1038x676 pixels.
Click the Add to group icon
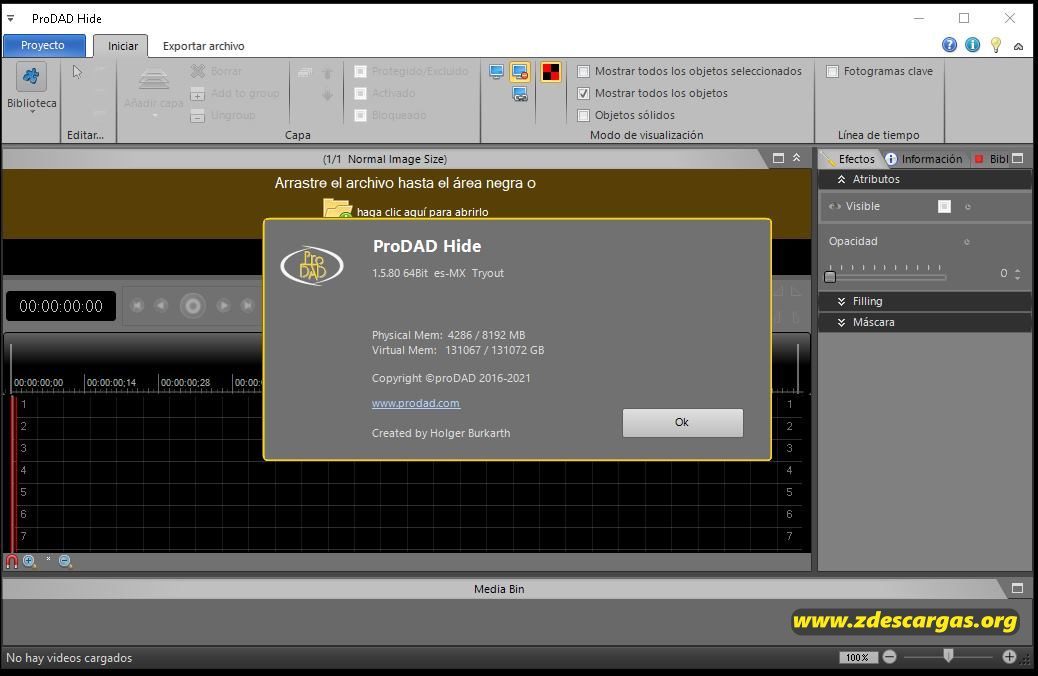point(197,94)
